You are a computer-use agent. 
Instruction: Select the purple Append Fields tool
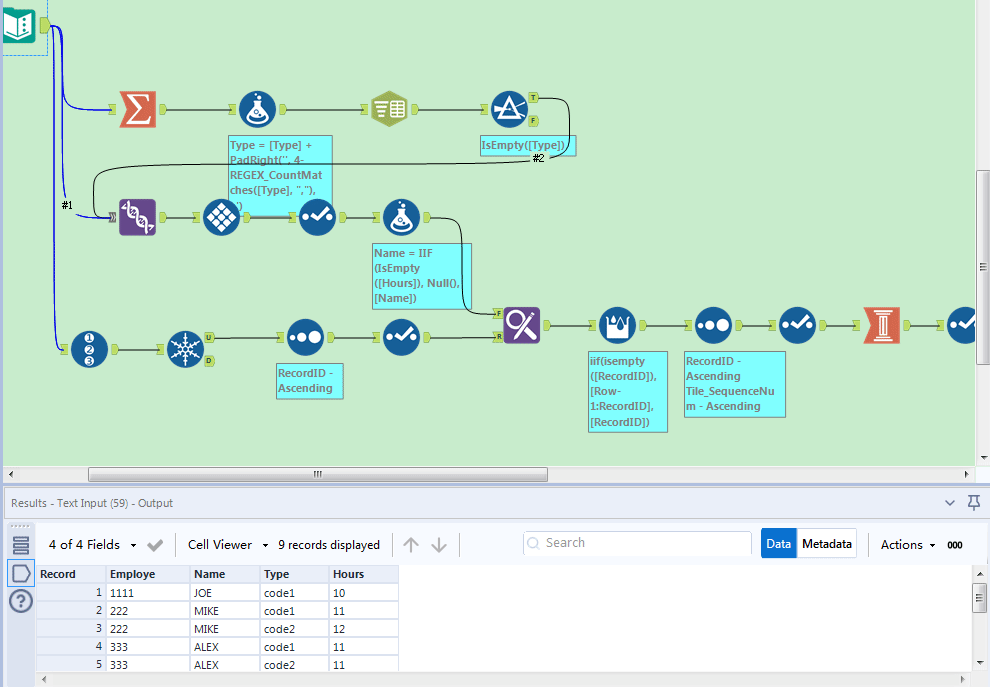(137, 217)
